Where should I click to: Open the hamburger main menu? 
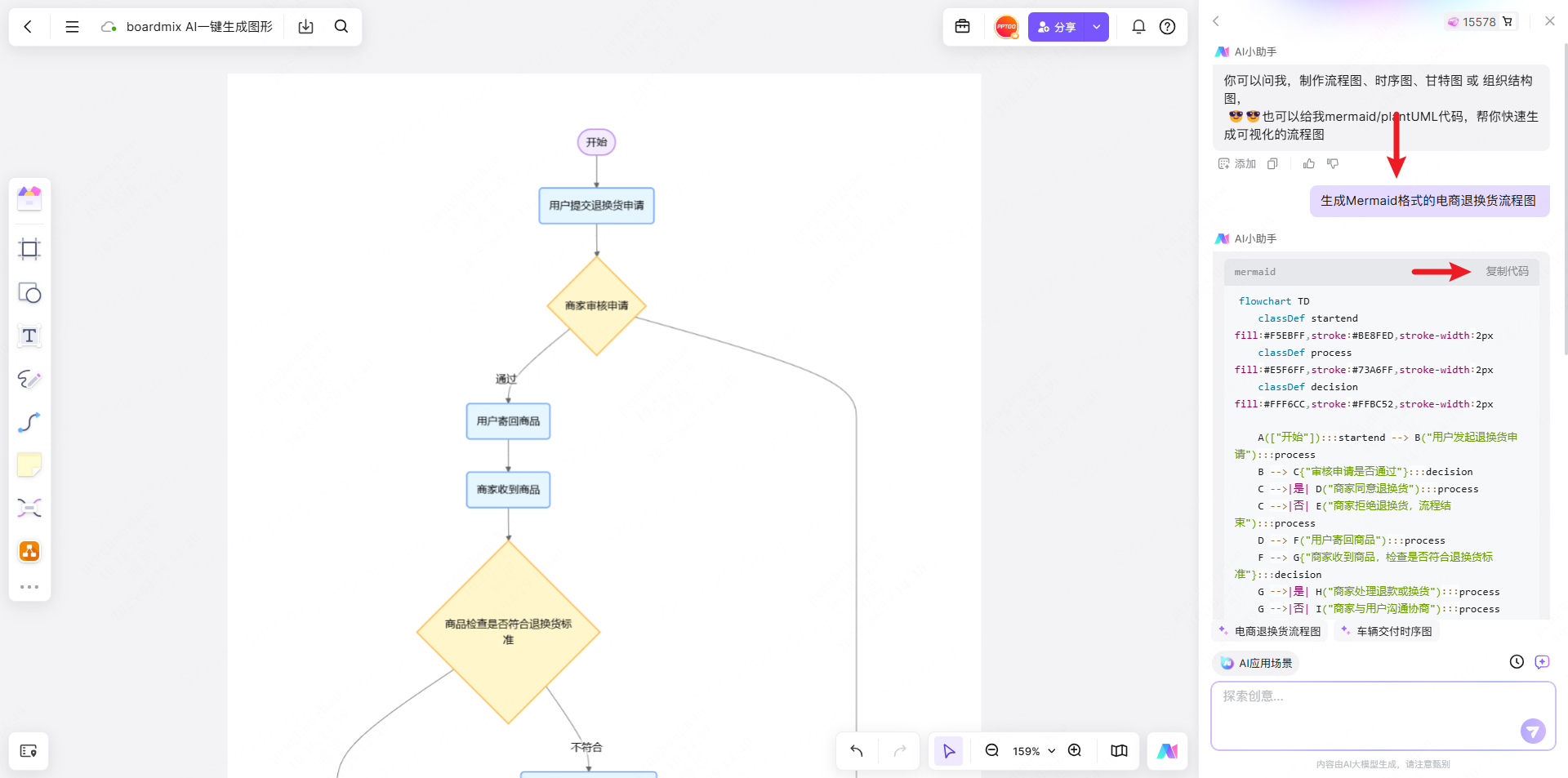click(72, 27)
